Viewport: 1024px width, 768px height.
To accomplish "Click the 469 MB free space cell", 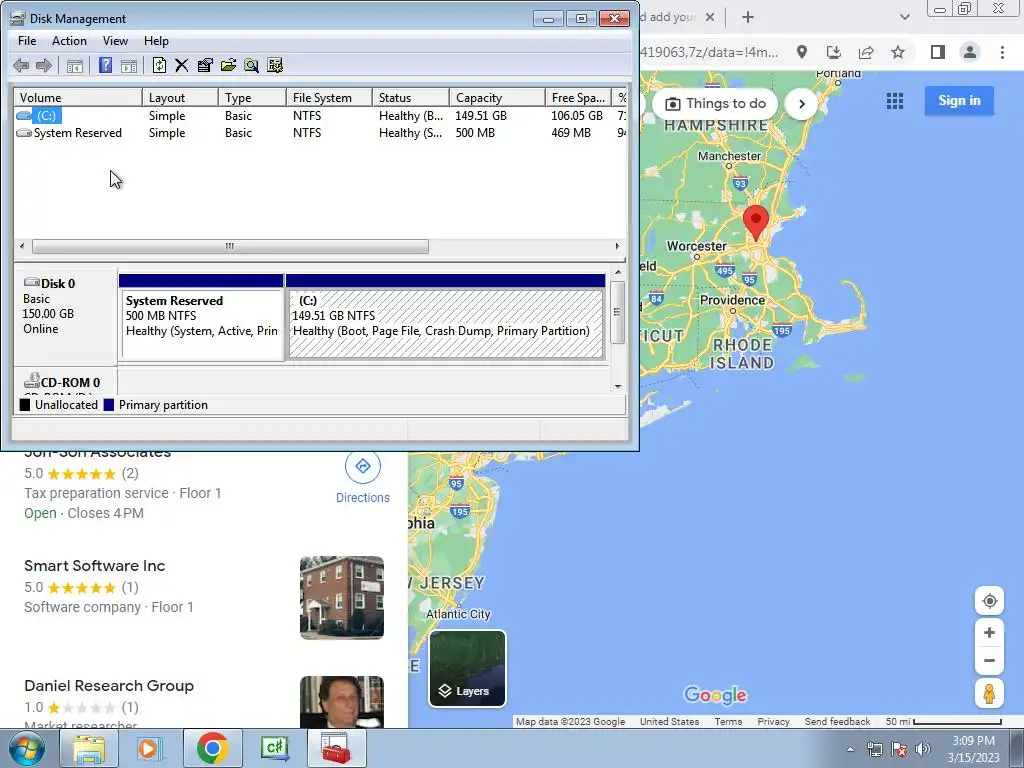I will (571, 133).
